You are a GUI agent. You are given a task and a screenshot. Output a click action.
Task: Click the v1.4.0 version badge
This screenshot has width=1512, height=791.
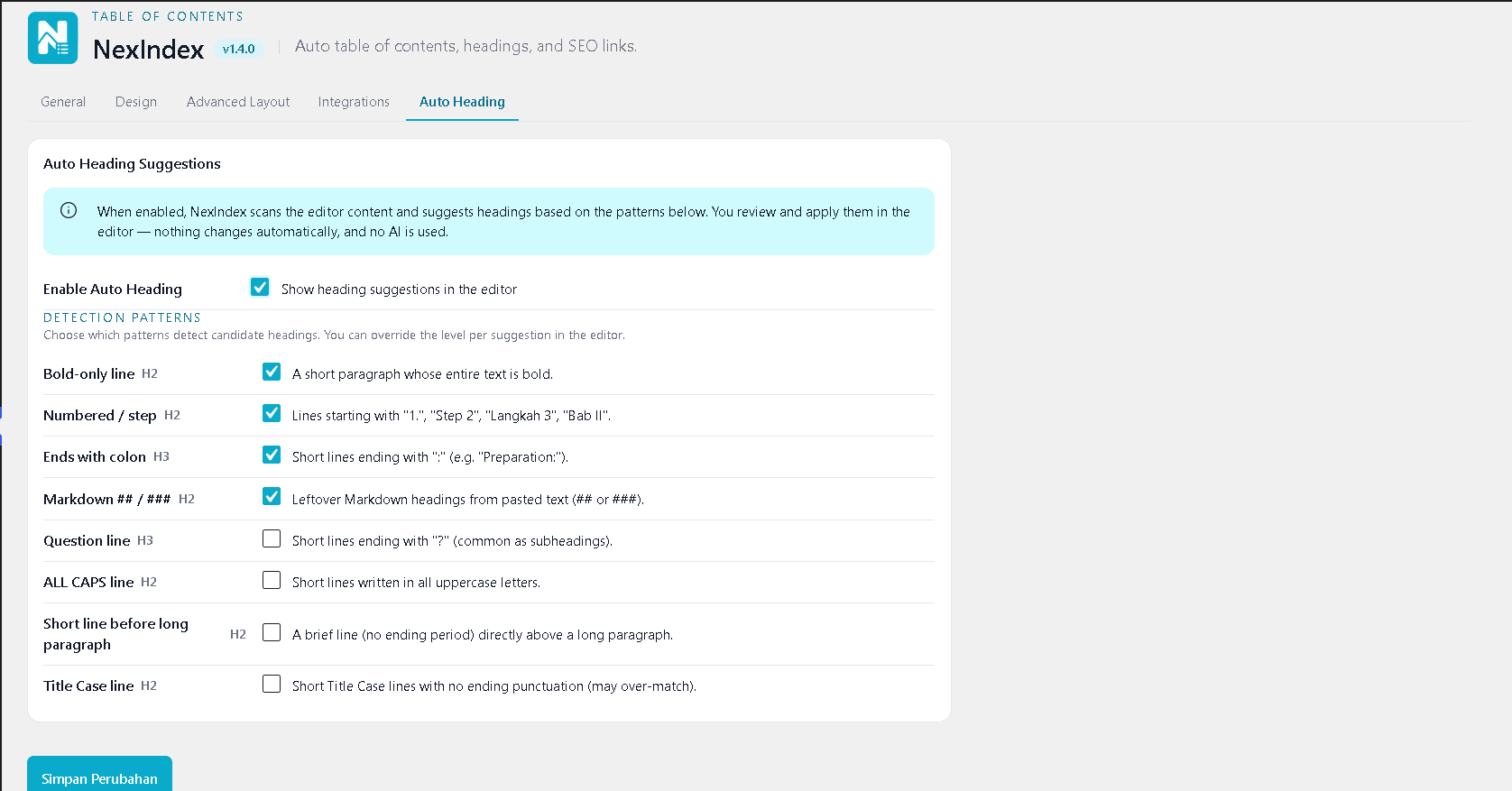coord(239,49)
